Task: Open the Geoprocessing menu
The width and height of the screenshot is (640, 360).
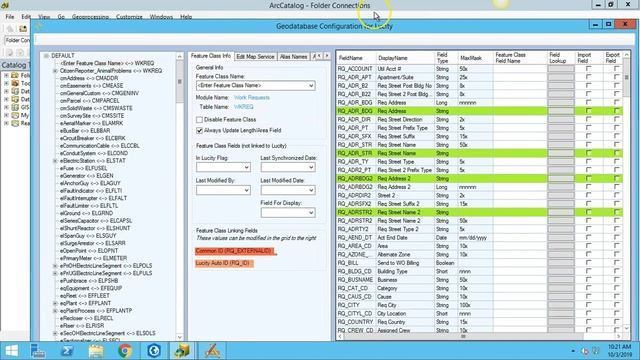Action: coord(90,17)
